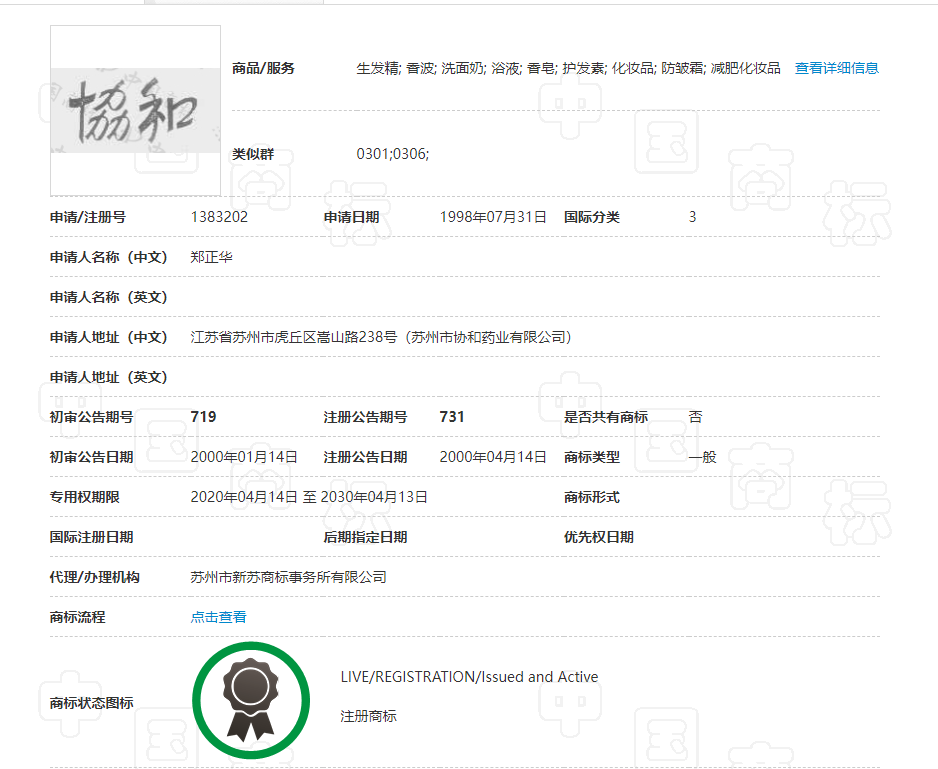This screenshot has height=769, width=938.
Task: Click the 商标状态图标 label
Action: point(91,703)
